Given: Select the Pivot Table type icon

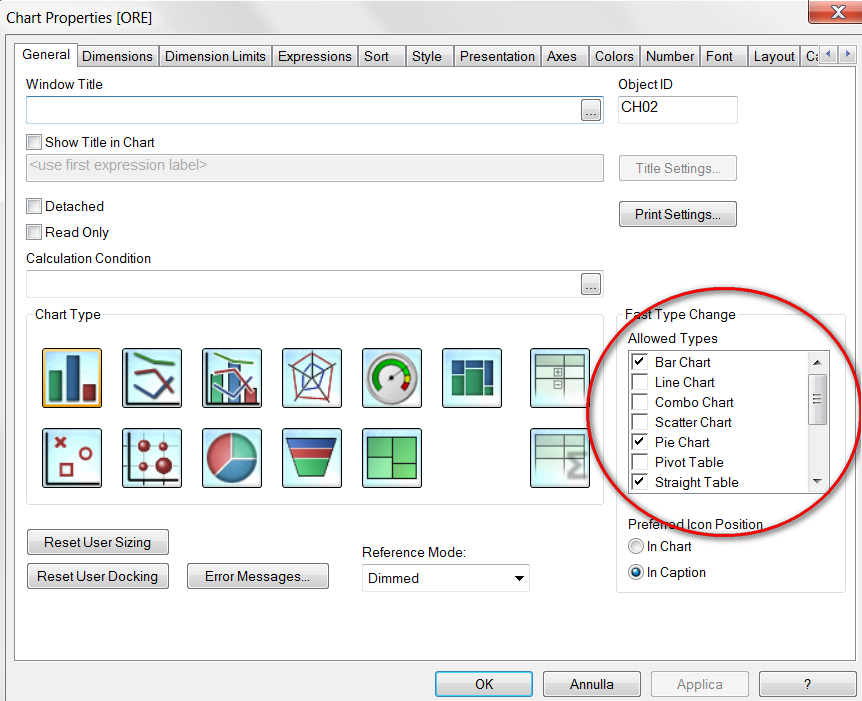Looking at the screenshot, I should coord(560,378).
